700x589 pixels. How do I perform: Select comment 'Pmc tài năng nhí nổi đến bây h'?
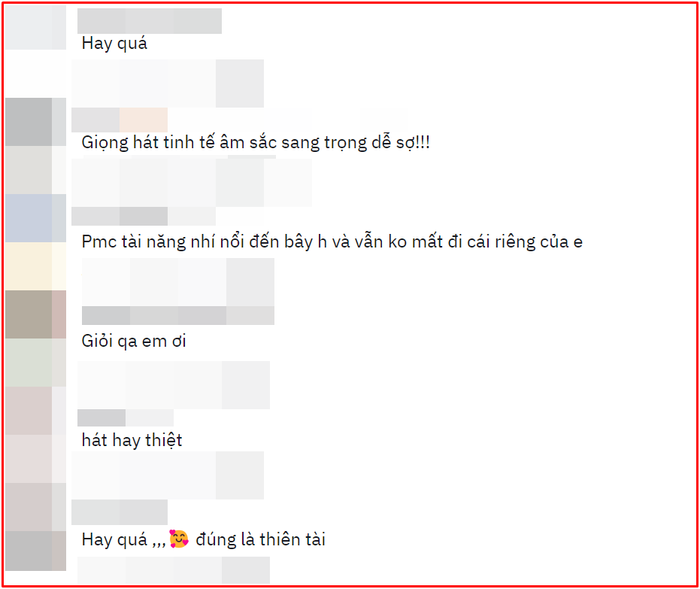(332, 242)
